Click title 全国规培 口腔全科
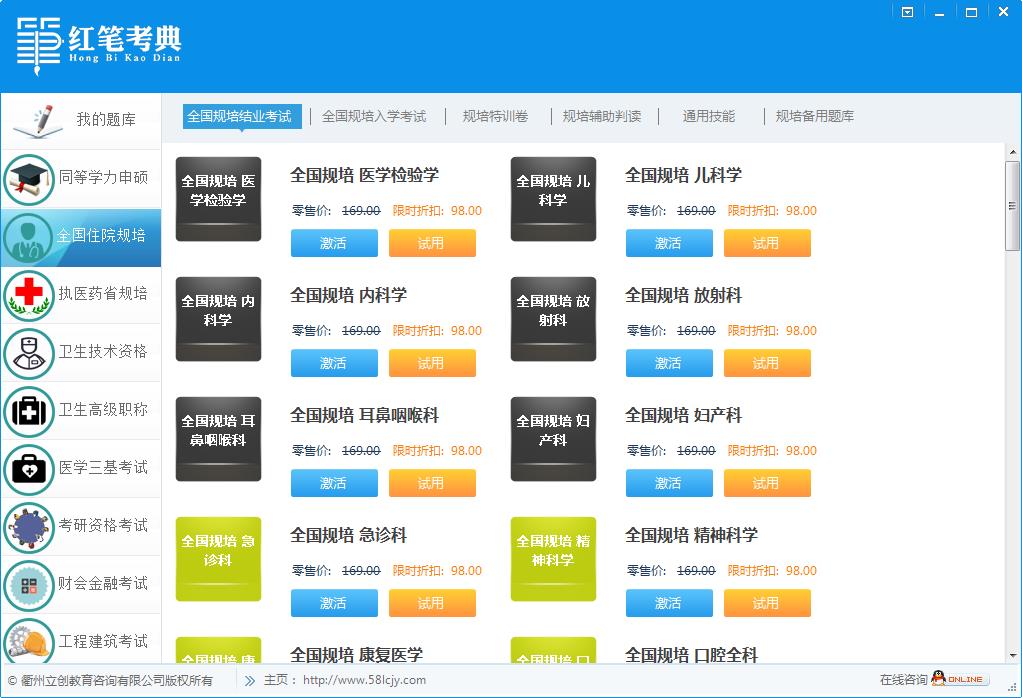 [x=692, y=654]
